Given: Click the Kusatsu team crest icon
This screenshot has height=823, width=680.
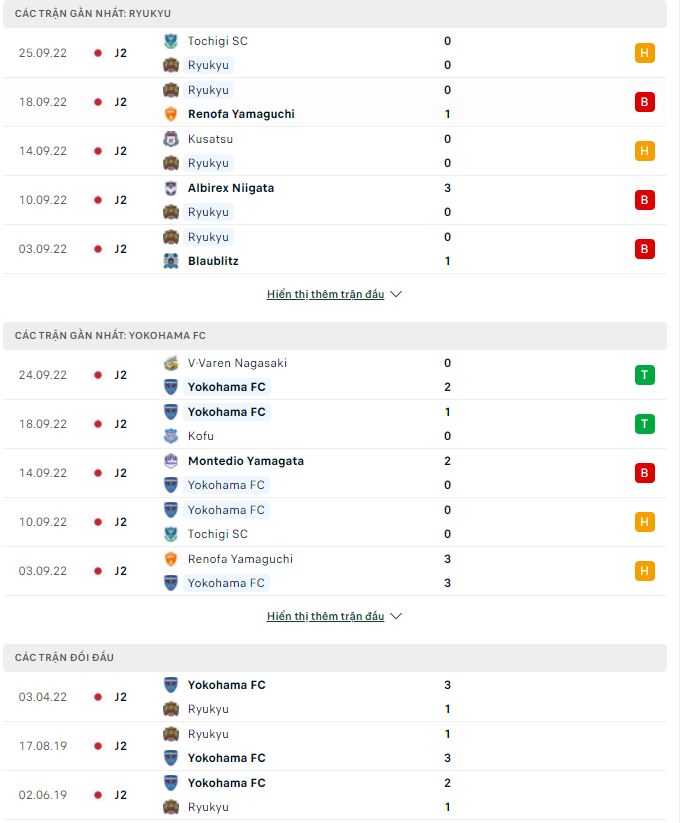Looking at the screenshot, I should click(170, 139).
